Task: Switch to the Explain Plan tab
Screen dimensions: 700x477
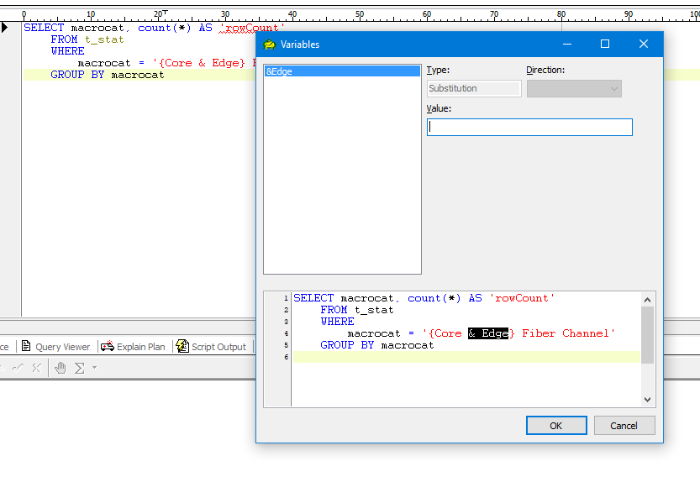Action: (133, 347)
